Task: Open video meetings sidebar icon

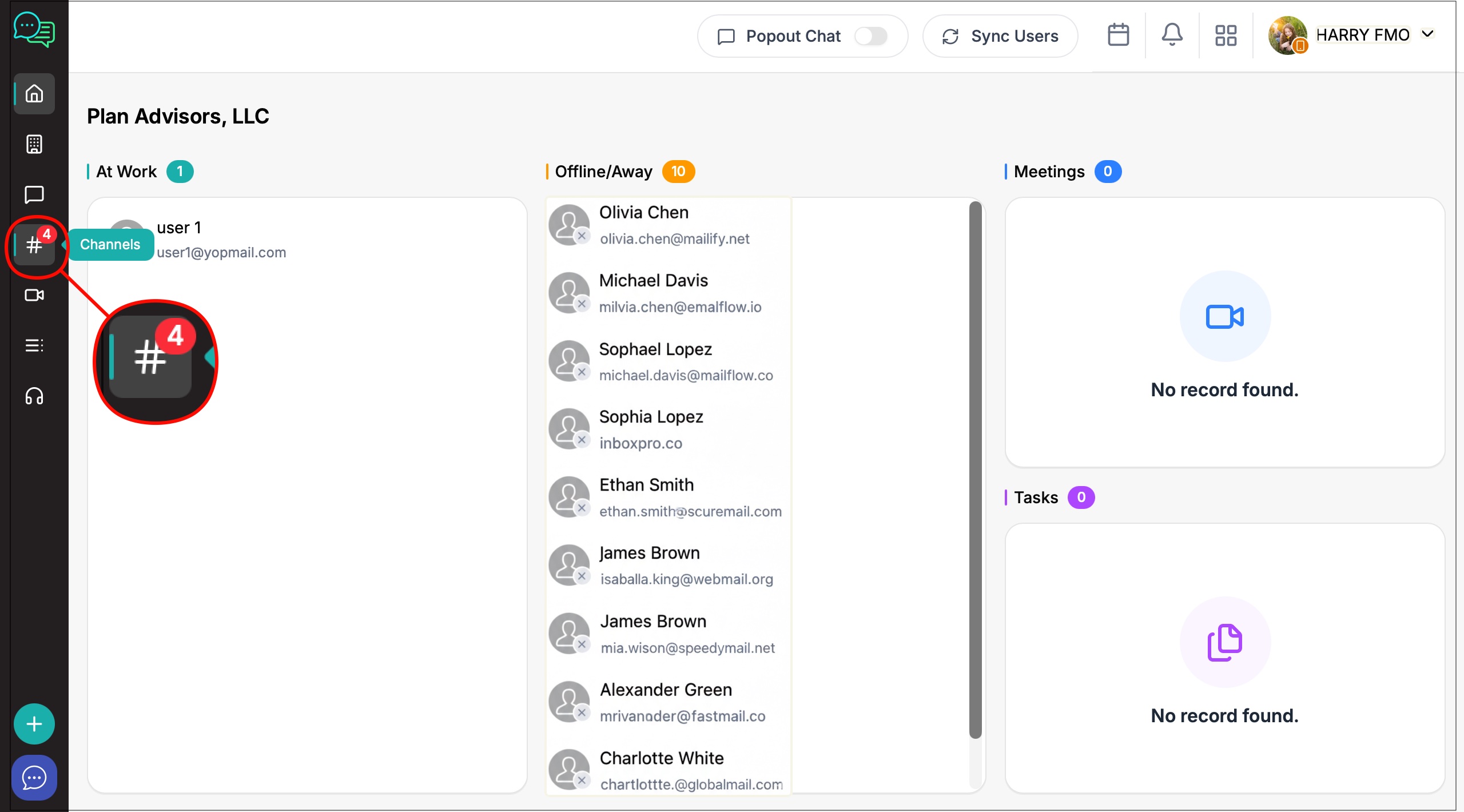Action: tap(34, 295)
